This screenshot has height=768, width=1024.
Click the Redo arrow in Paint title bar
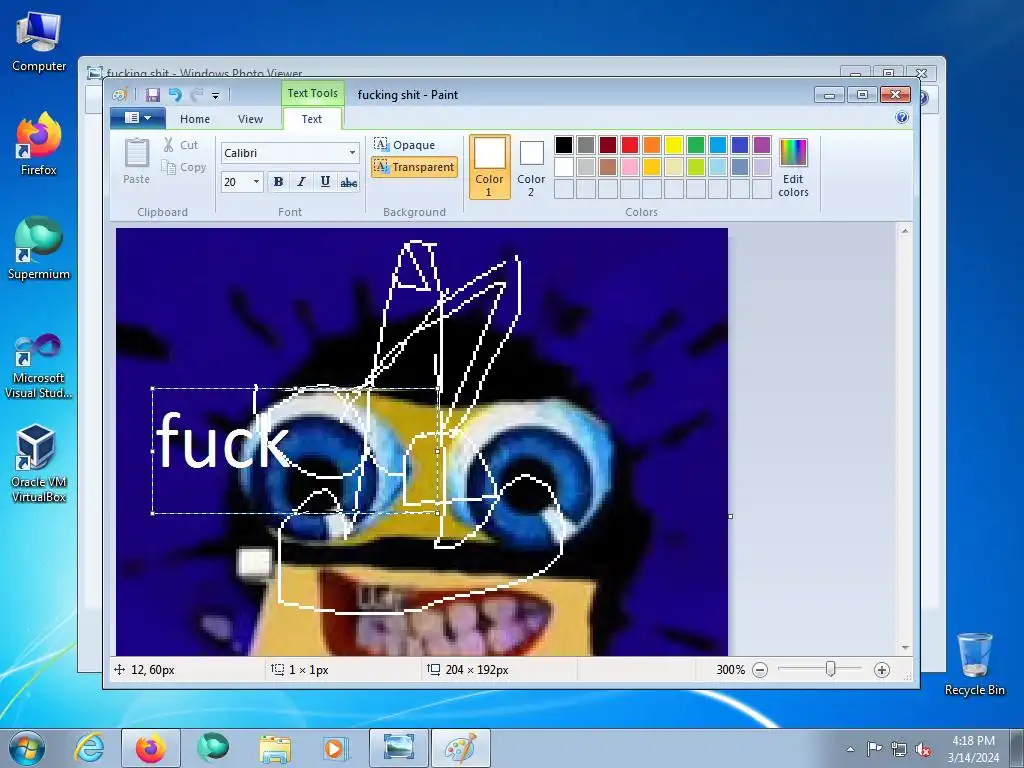(x=197, y=95)
